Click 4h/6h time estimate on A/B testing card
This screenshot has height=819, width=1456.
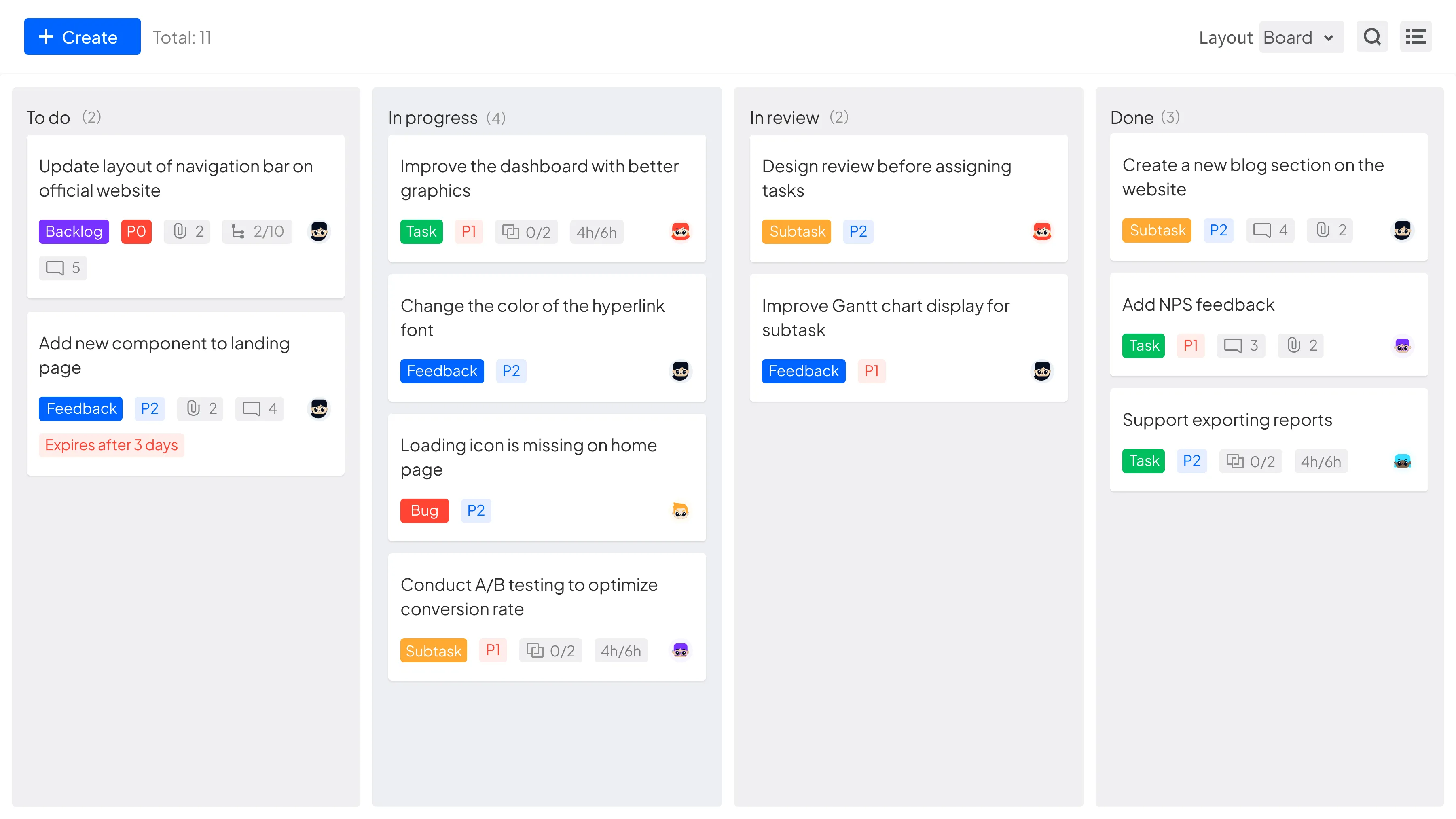pyautogui.click(x=620, y=651)
